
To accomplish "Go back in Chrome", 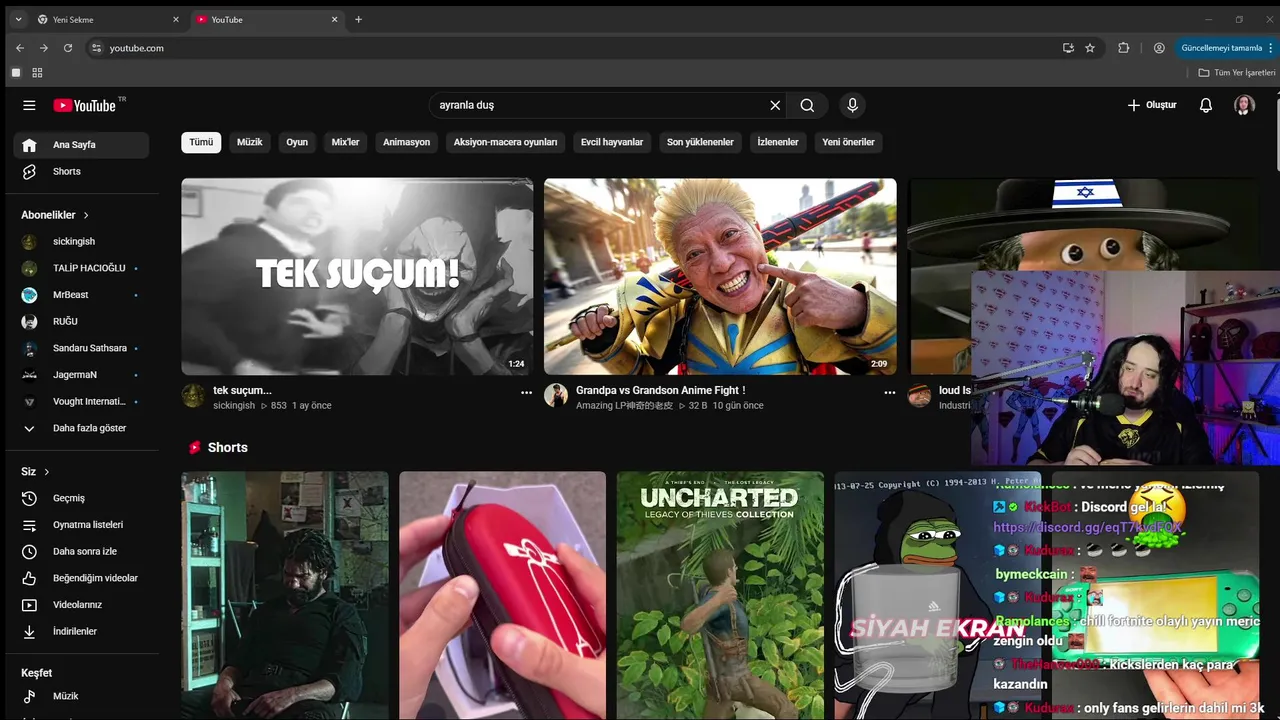I will pyautogui.click(x=20, y=48).
